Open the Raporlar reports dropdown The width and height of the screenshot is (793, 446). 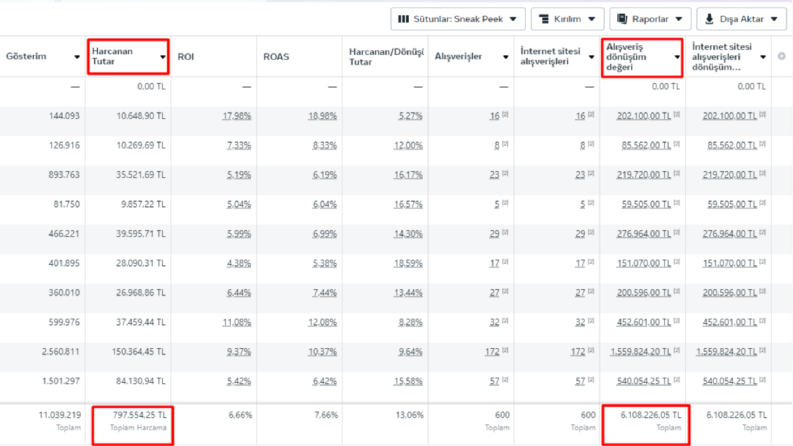point(650,19)
